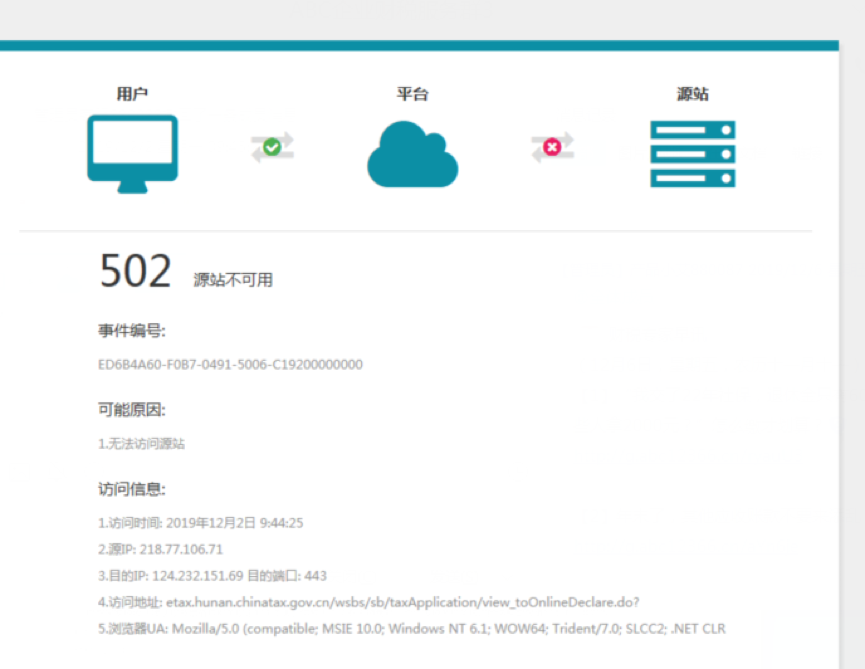This screenshot has height=669, width=865.
Task: Click the 1.无法访问源站 reason line
Action: pyautogui.click(x=141, y=444)
